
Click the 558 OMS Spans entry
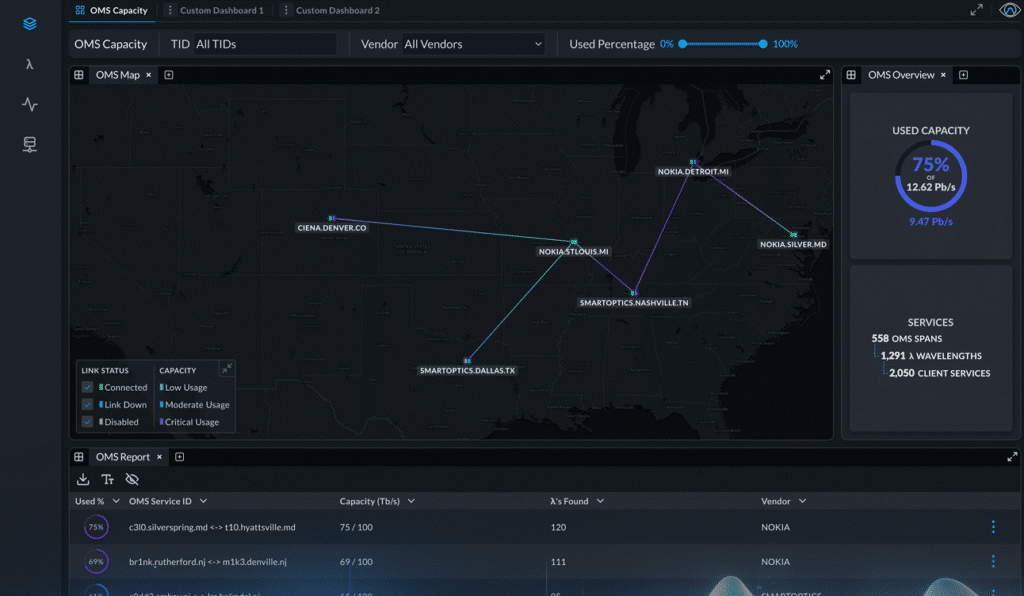pyautogui.click(x=906, y=338)
